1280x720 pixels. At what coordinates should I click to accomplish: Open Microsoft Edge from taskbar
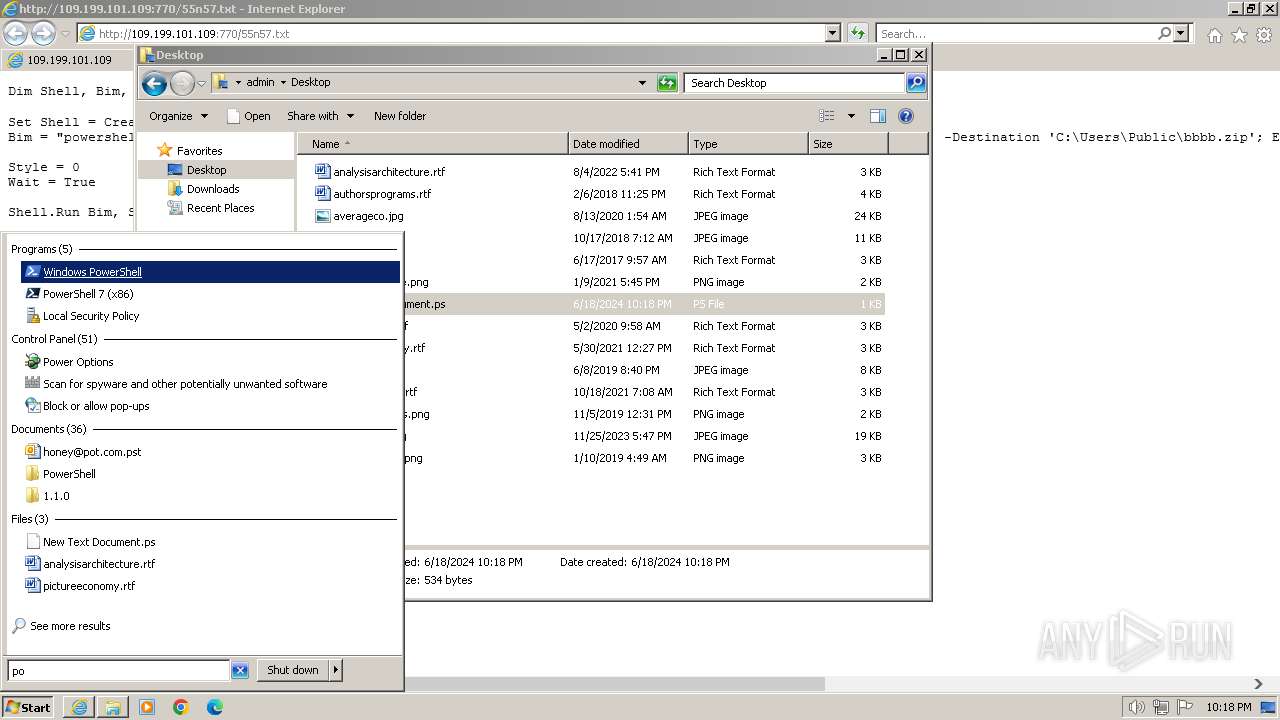[x=215, y=707]
